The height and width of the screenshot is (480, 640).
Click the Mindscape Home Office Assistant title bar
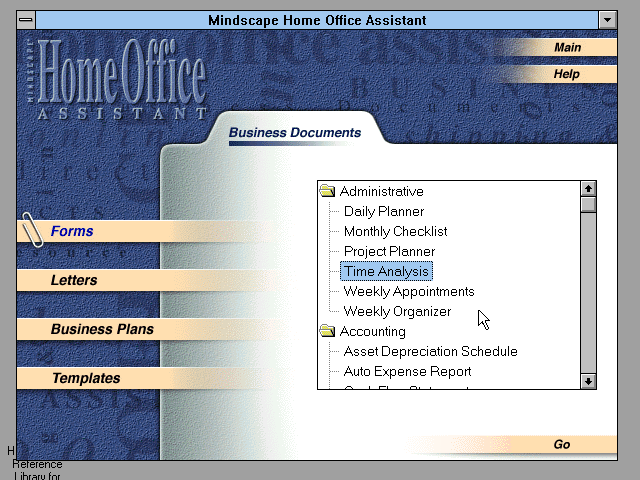point(317,20)
